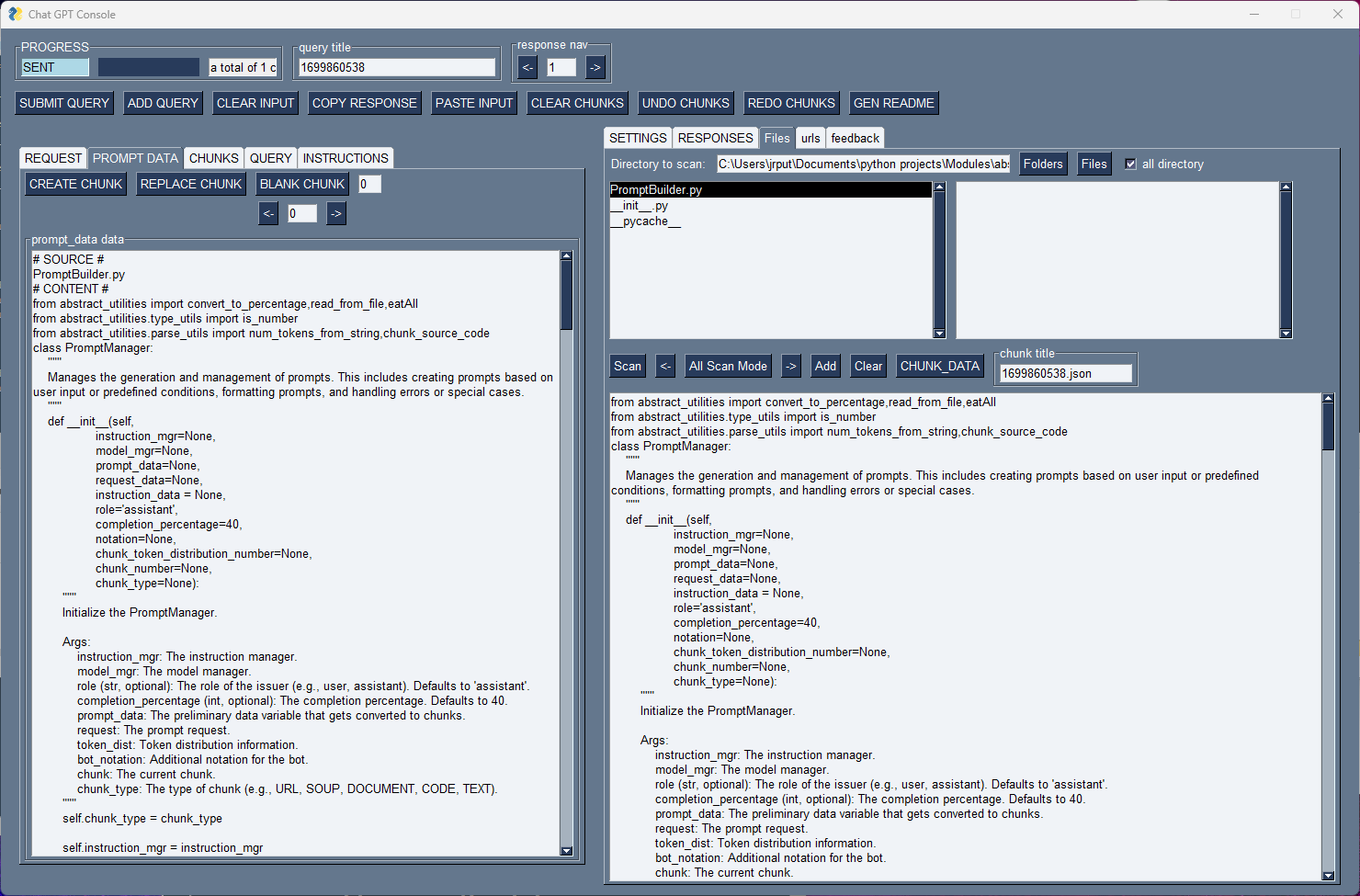Click the prompt_data scrollbar thumb

click(566, 296)
